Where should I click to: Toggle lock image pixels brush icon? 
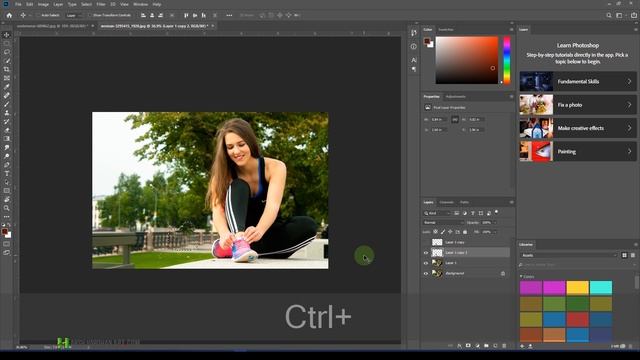(x=443, y=232)
